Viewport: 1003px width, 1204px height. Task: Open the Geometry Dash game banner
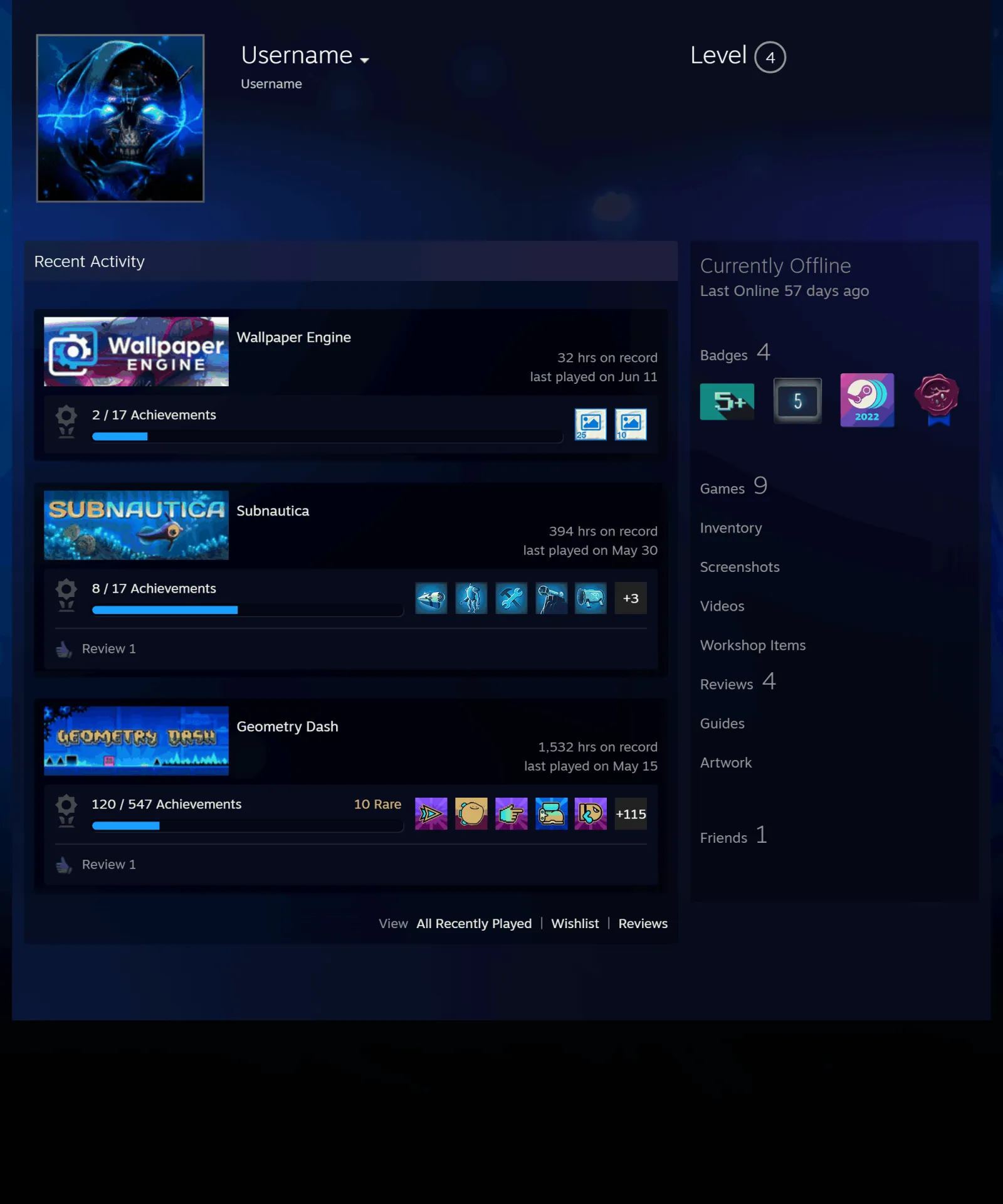[136, 741]
